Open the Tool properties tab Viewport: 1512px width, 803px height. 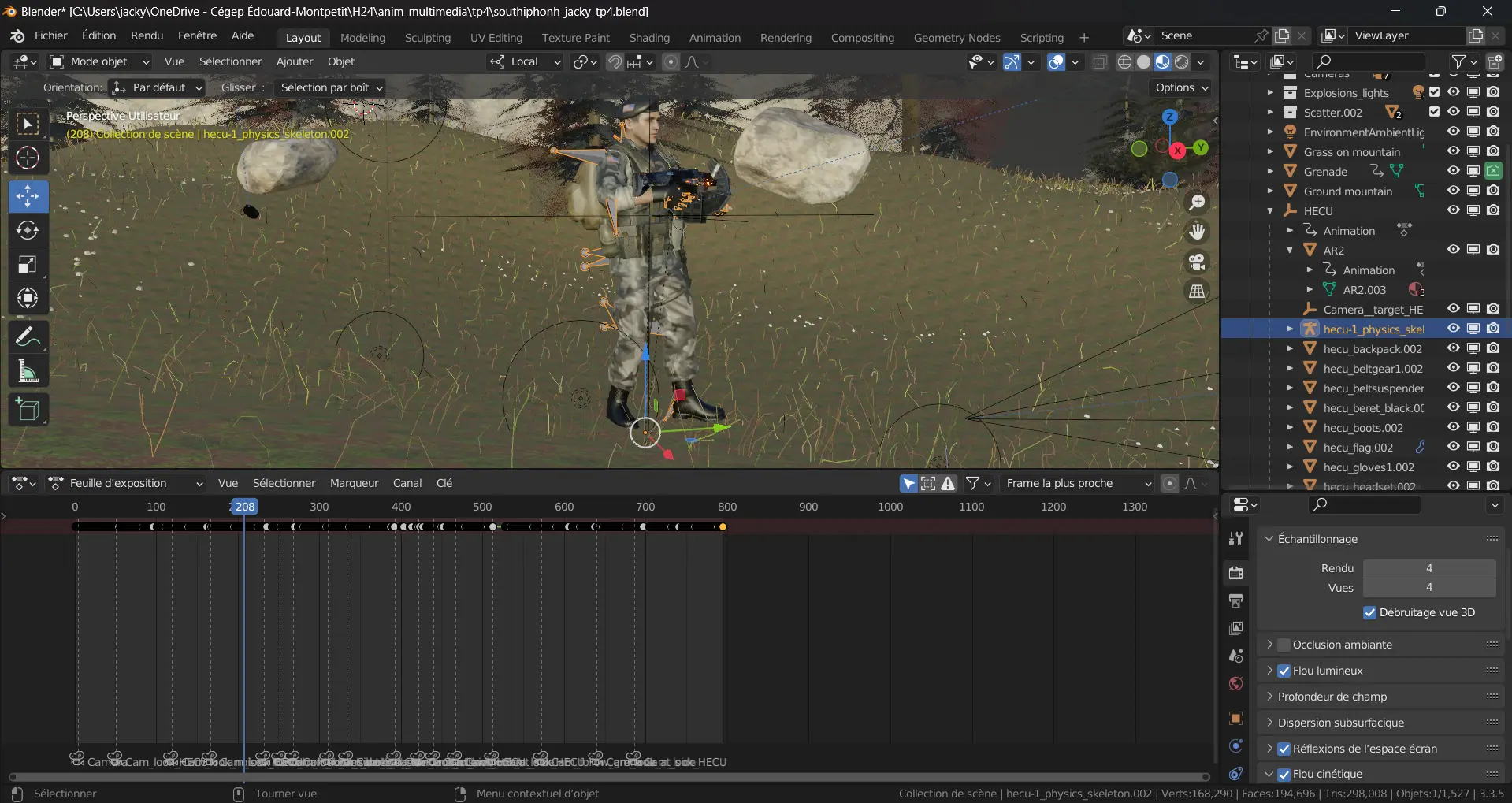pyautogui.click(x=1235, y=538)
